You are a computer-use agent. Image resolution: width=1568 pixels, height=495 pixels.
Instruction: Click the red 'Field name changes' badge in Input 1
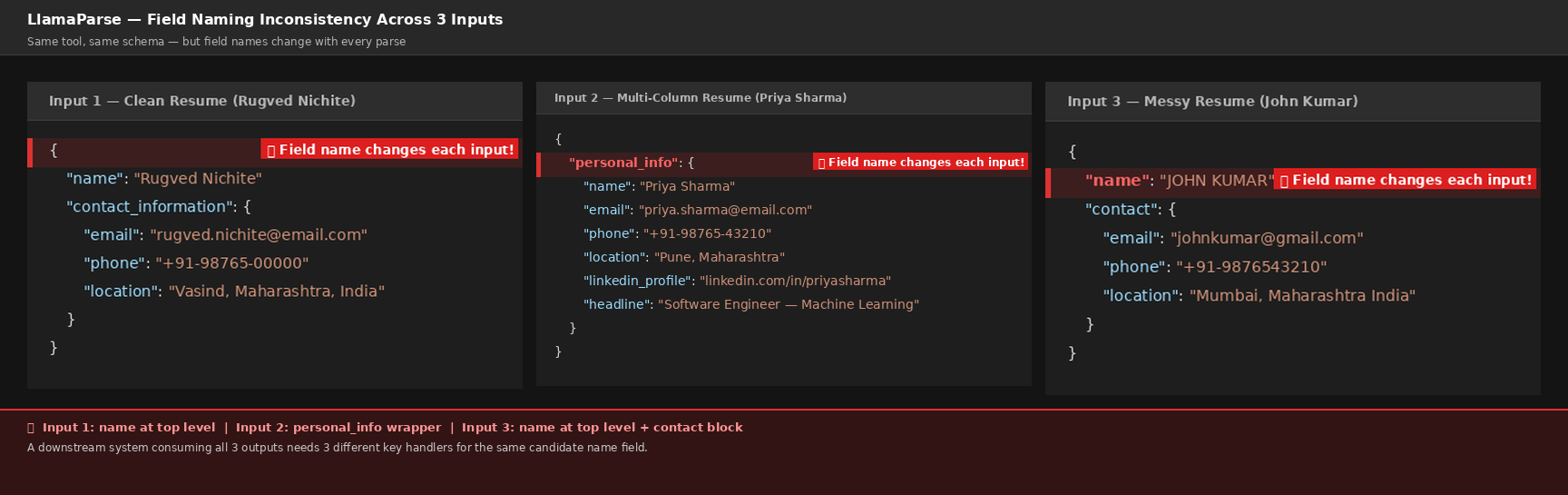coord(389,150)
